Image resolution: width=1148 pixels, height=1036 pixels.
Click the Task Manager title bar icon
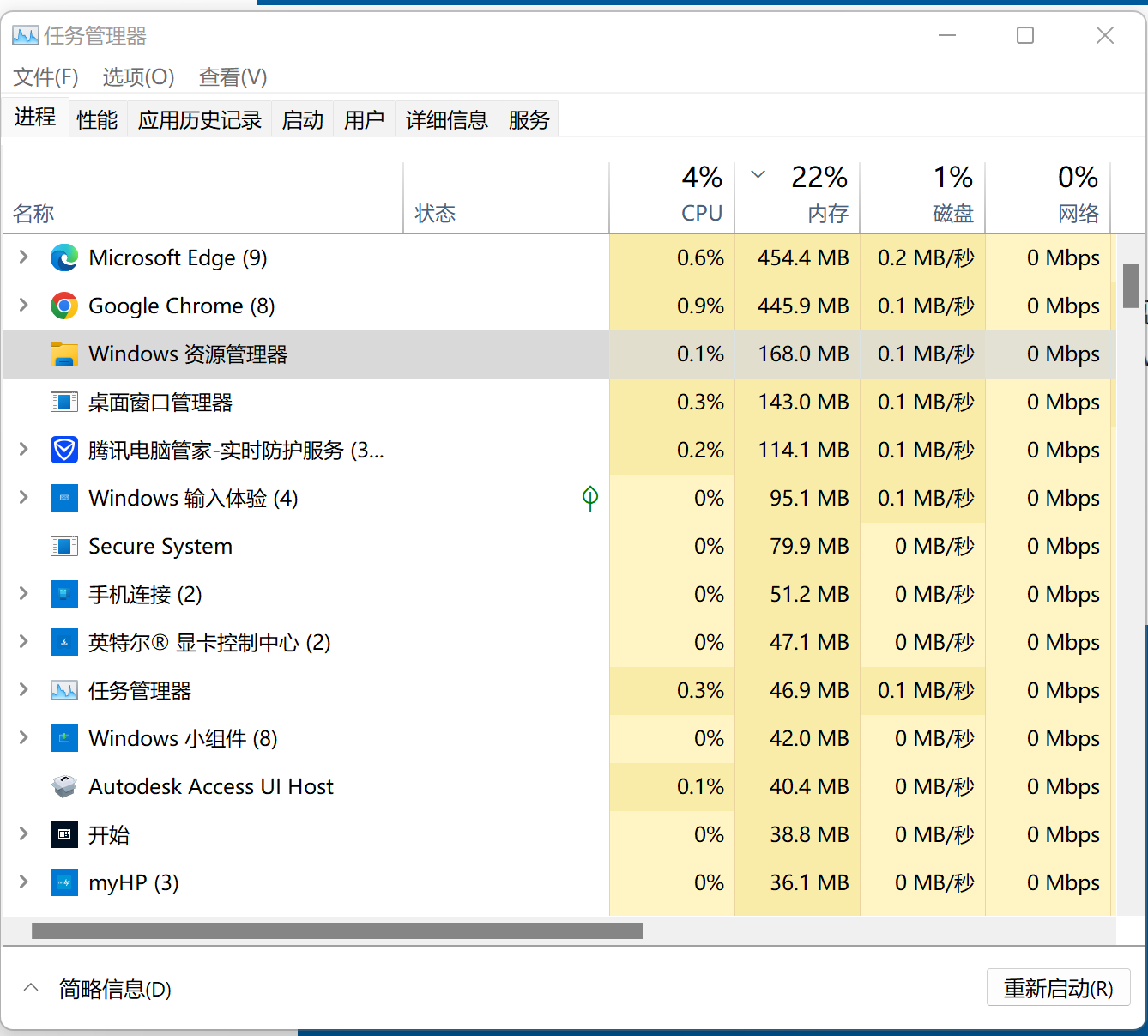(x=26, y=35)
